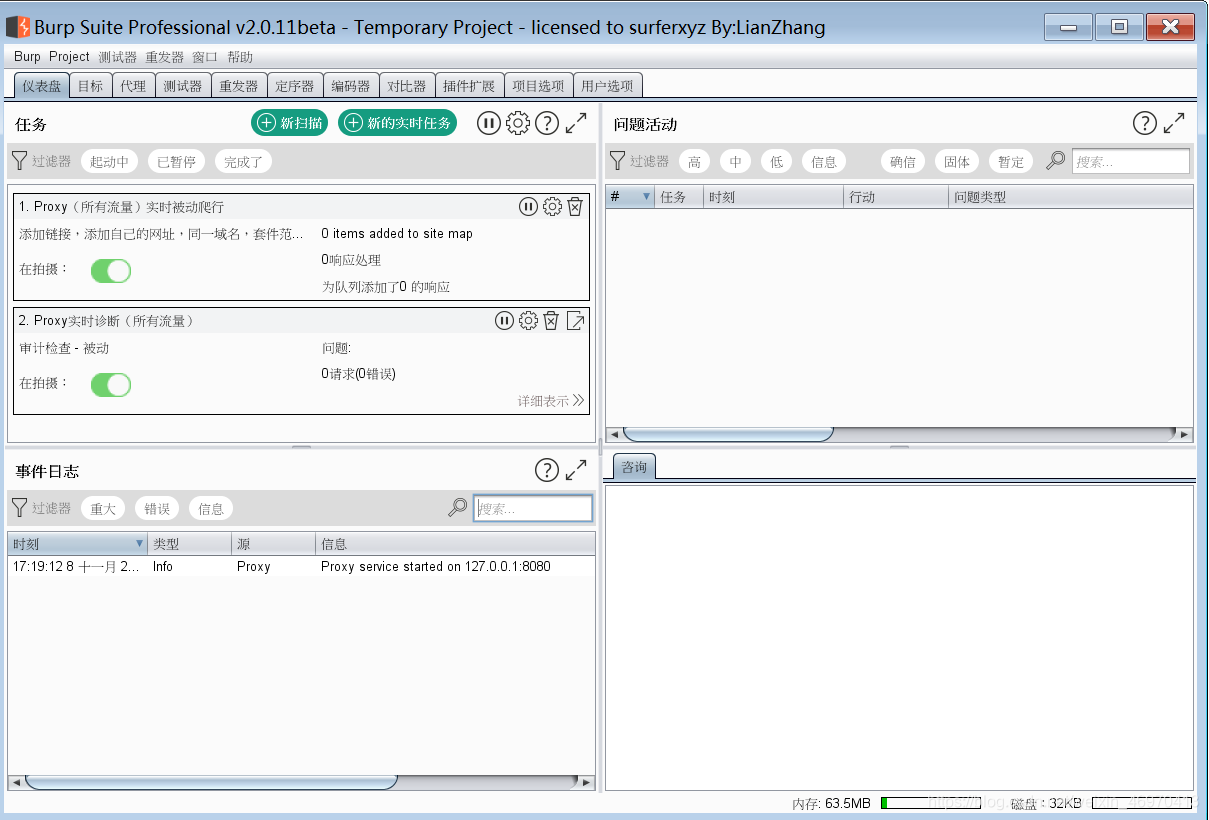Open the Project menu
This screenshot has width=1209, height=820.
coord(69,57)
